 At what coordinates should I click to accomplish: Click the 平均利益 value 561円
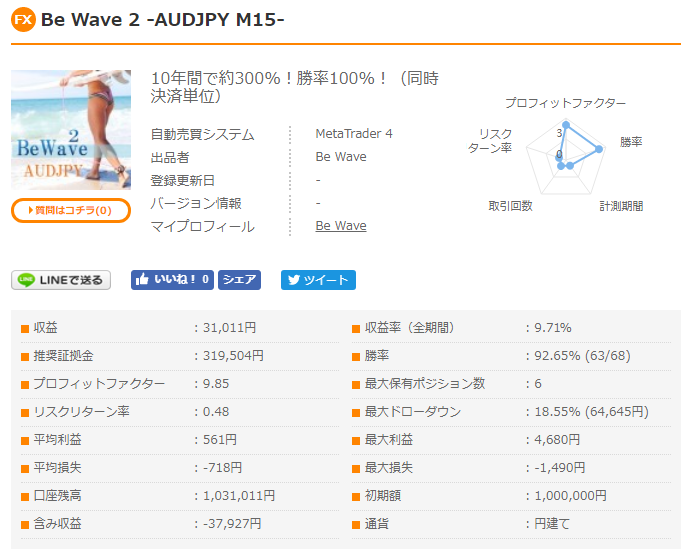[220, 439]
